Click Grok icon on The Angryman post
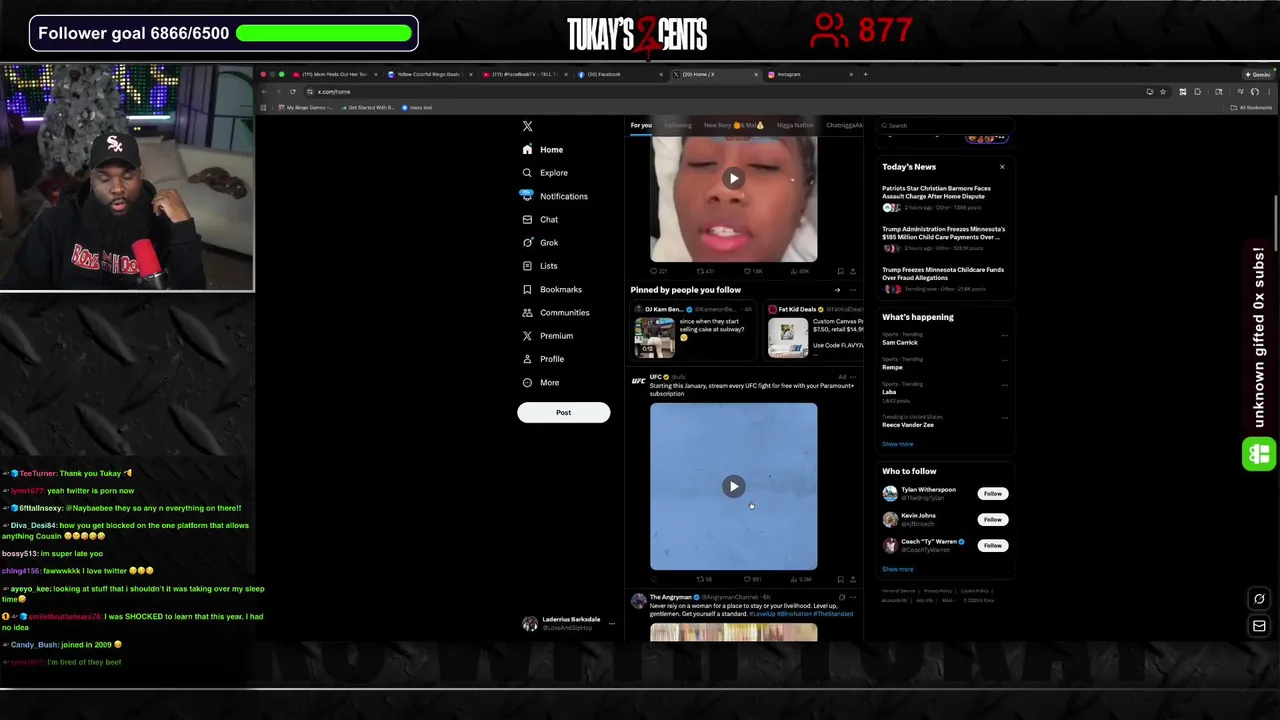The height and width of the screenshot is (720, 1280). tap(841, 597)
